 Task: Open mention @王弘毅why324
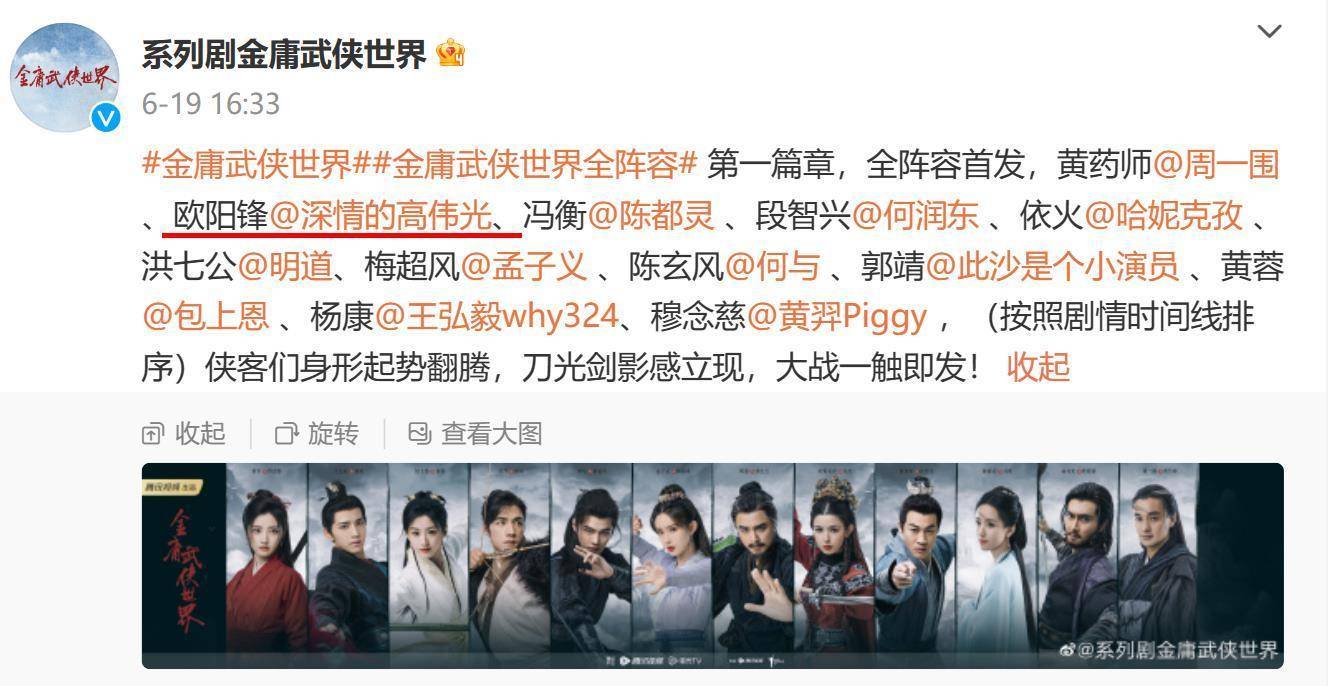click(x=496, y=317)
